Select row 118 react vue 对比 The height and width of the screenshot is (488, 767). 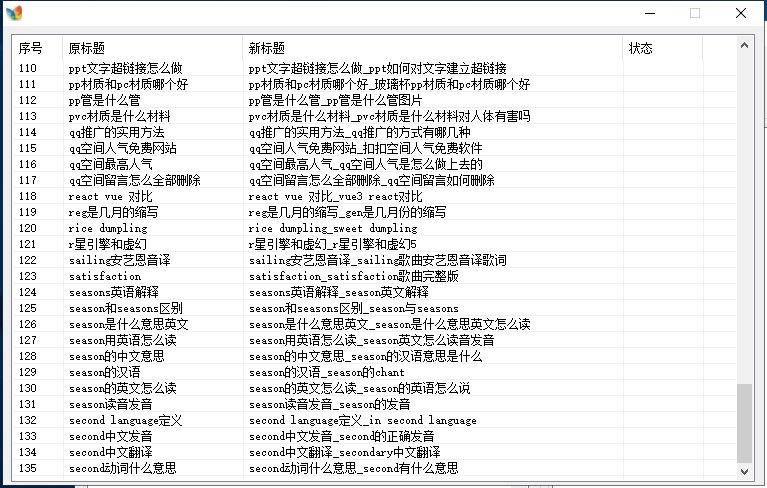click(374, 196)
